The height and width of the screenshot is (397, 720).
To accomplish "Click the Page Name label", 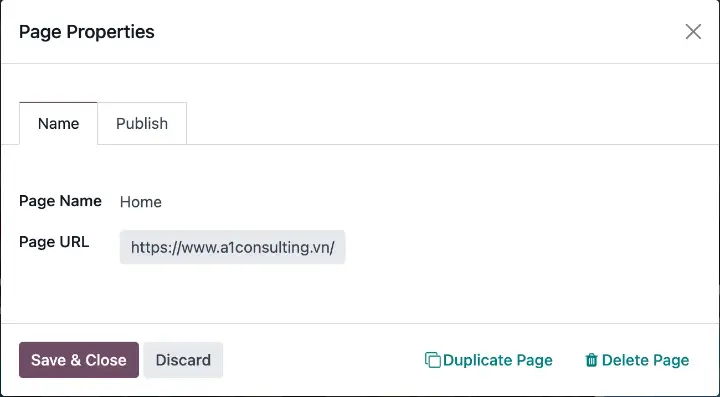I will click(60, 201).
